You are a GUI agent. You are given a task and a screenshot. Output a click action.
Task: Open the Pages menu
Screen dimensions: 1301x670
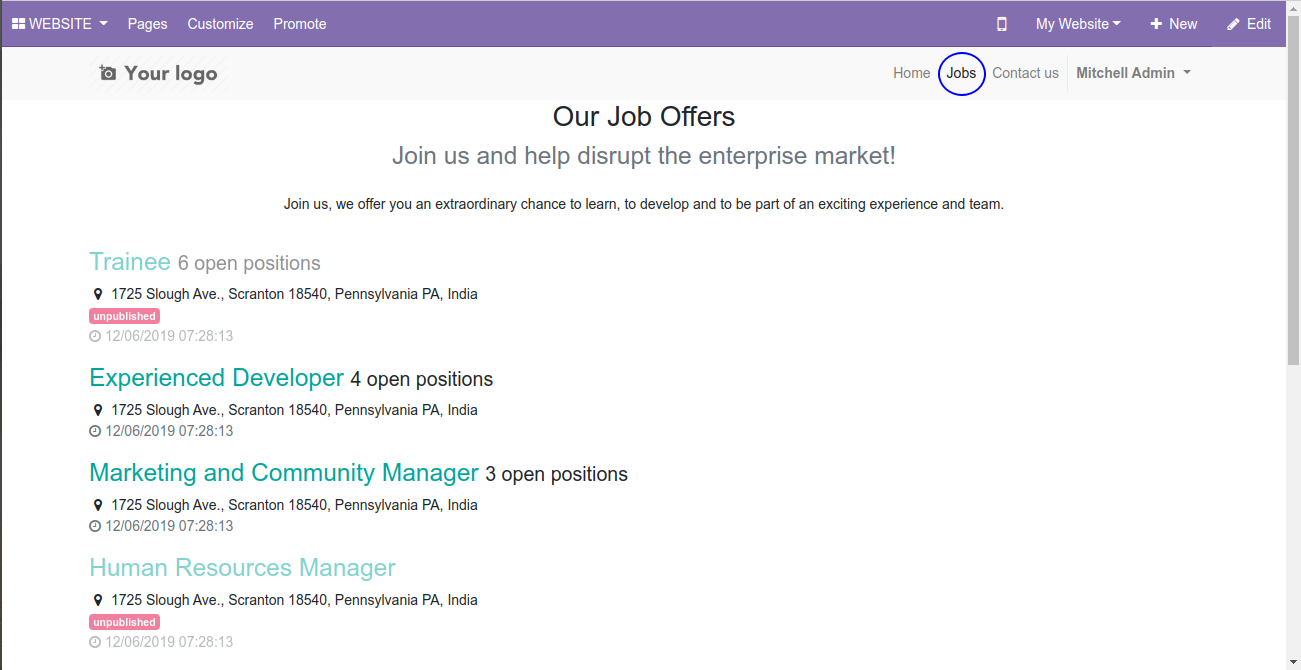[147, 24]
